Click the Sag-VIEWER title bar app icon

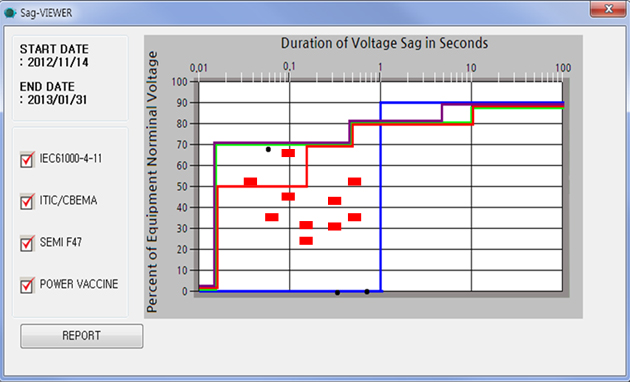(10, 13)
